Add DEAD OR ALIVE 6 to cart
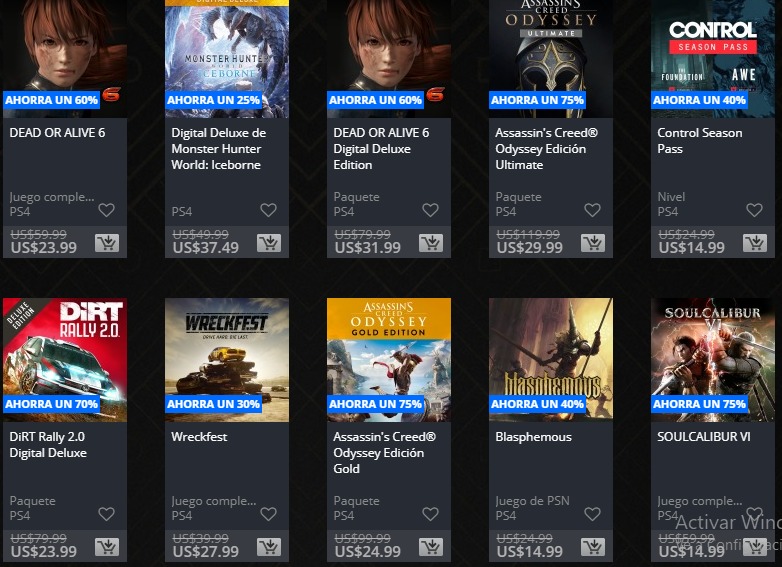 coord(107,243)
